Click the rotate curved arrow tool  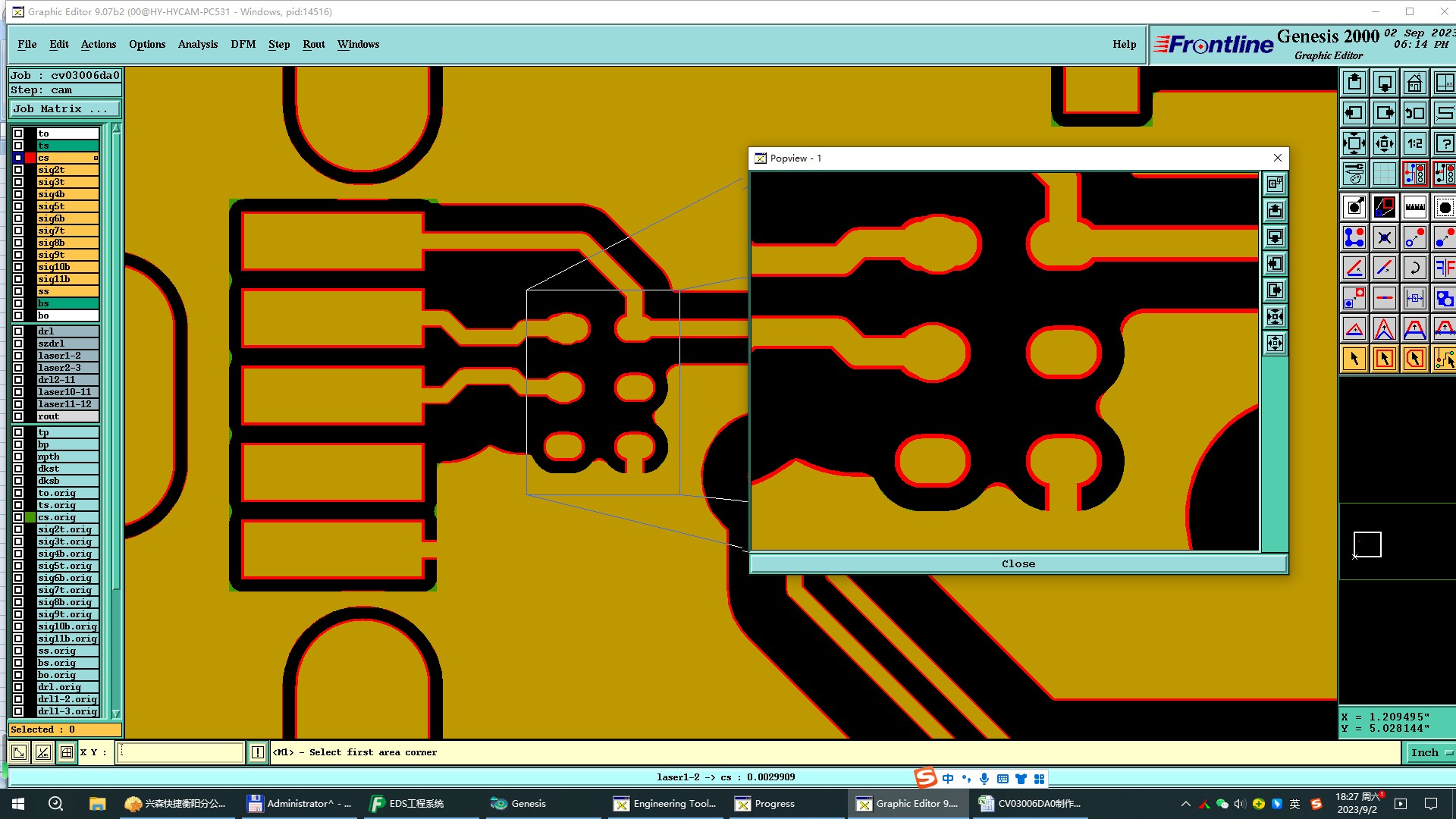click(1414, 268)
